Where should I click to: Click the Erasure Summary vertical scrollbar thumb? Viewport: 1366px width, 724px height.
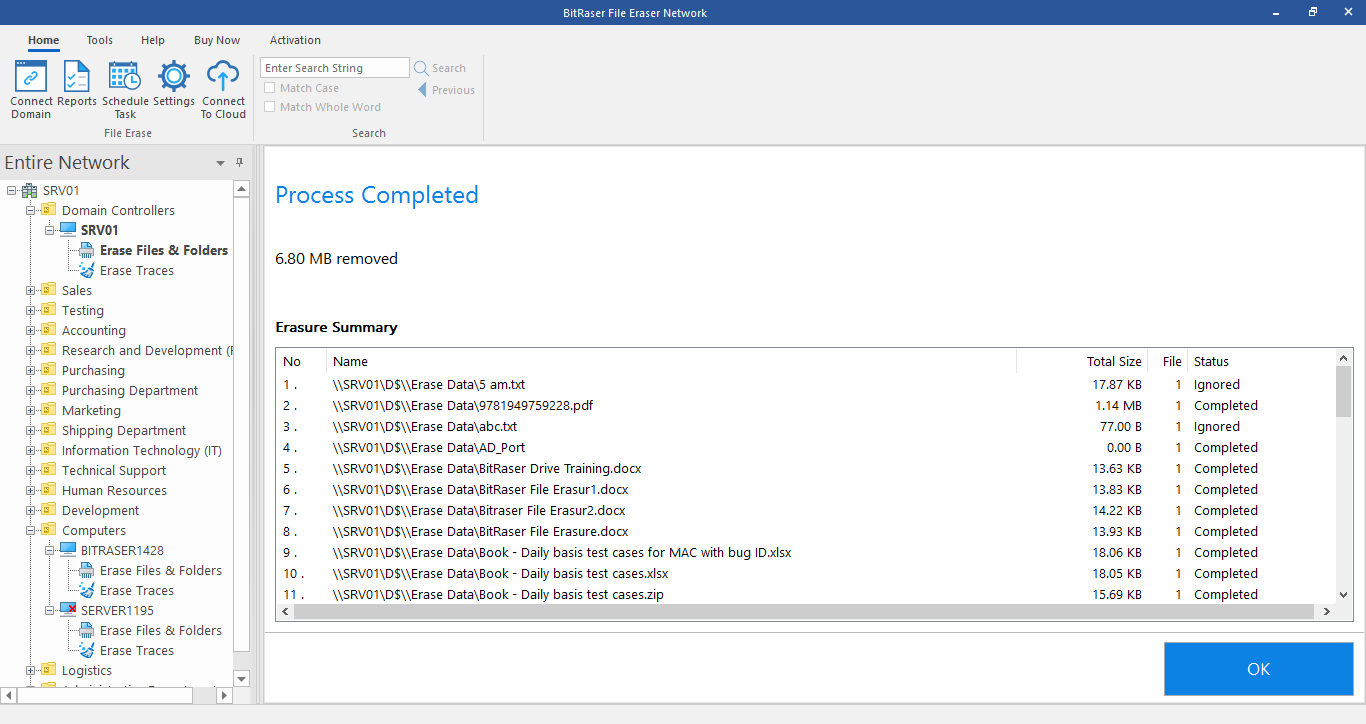point(1343,390)
